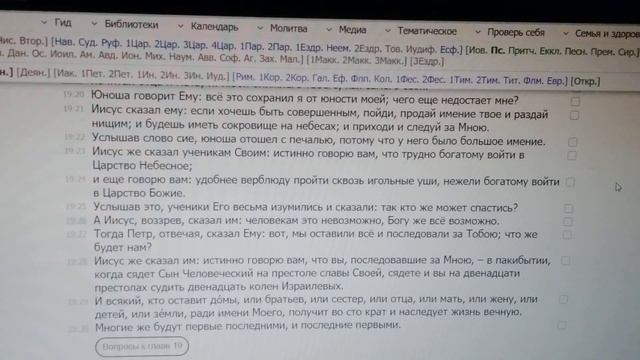Viewport: 640px width, 360px height.
Task: Tick checkbox for verse Иисус же сказал ученикам
Action: [x=572, y=156]
